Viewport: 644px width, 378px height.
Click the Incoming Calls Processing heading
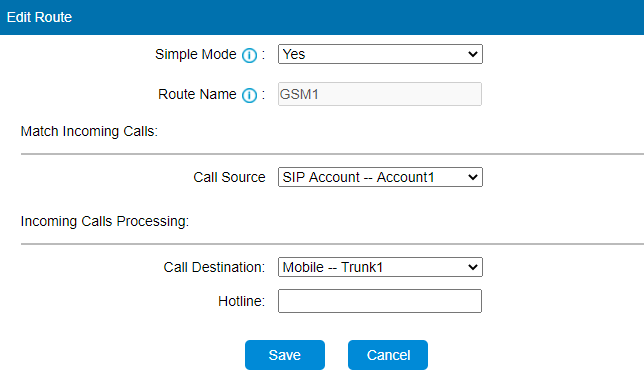[105, 221]
